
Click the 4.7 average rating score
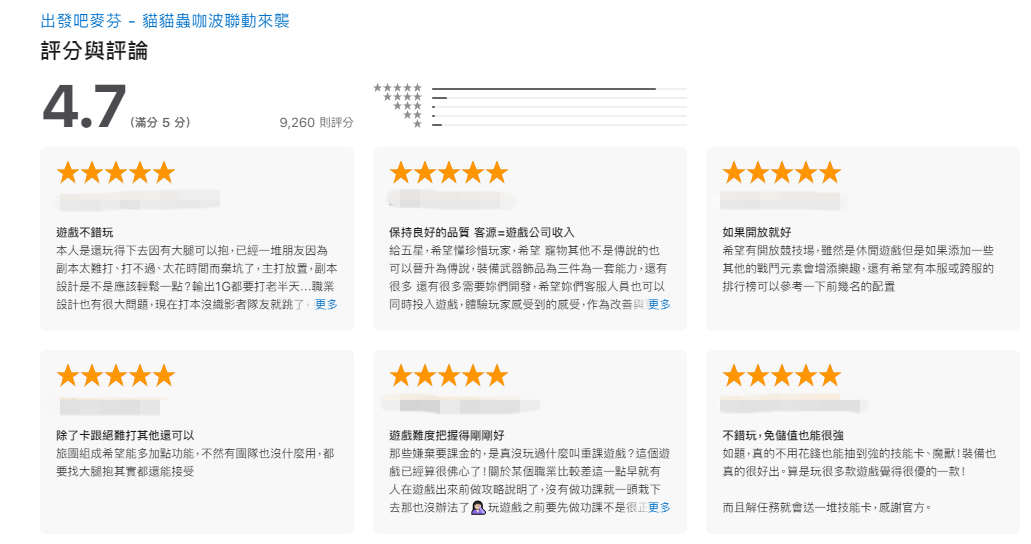84,107
